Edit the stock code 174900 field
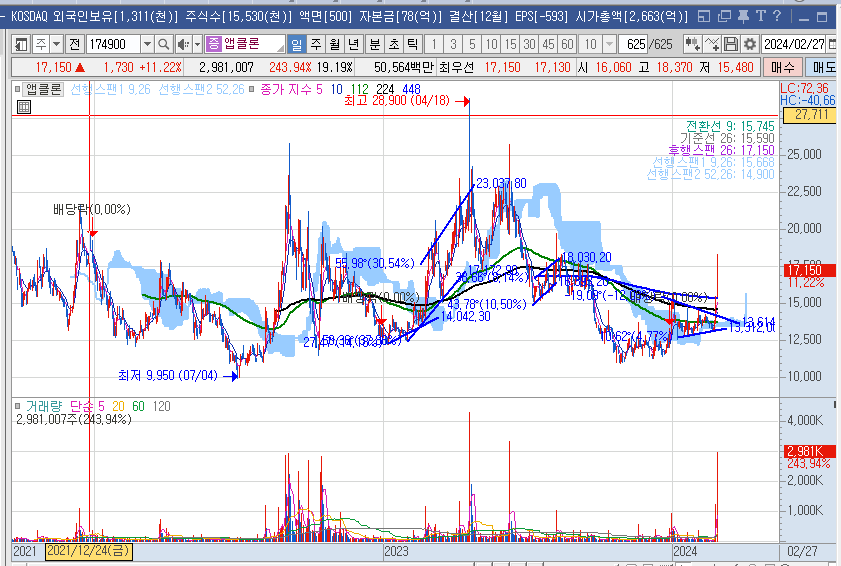Image resolution: width=841 pixels, height=566 pixels. [x=113, y=44]
